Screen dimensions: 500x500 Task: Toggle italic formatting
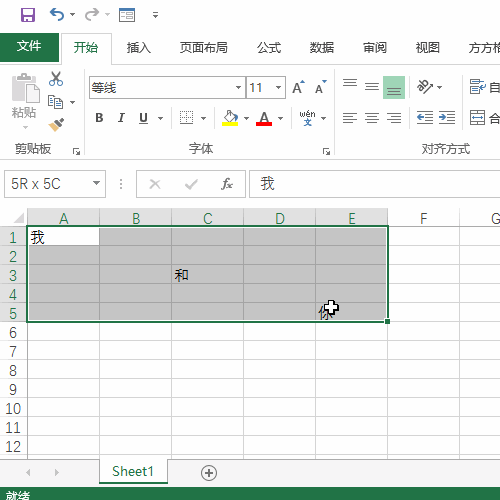(x=121, y=118)
